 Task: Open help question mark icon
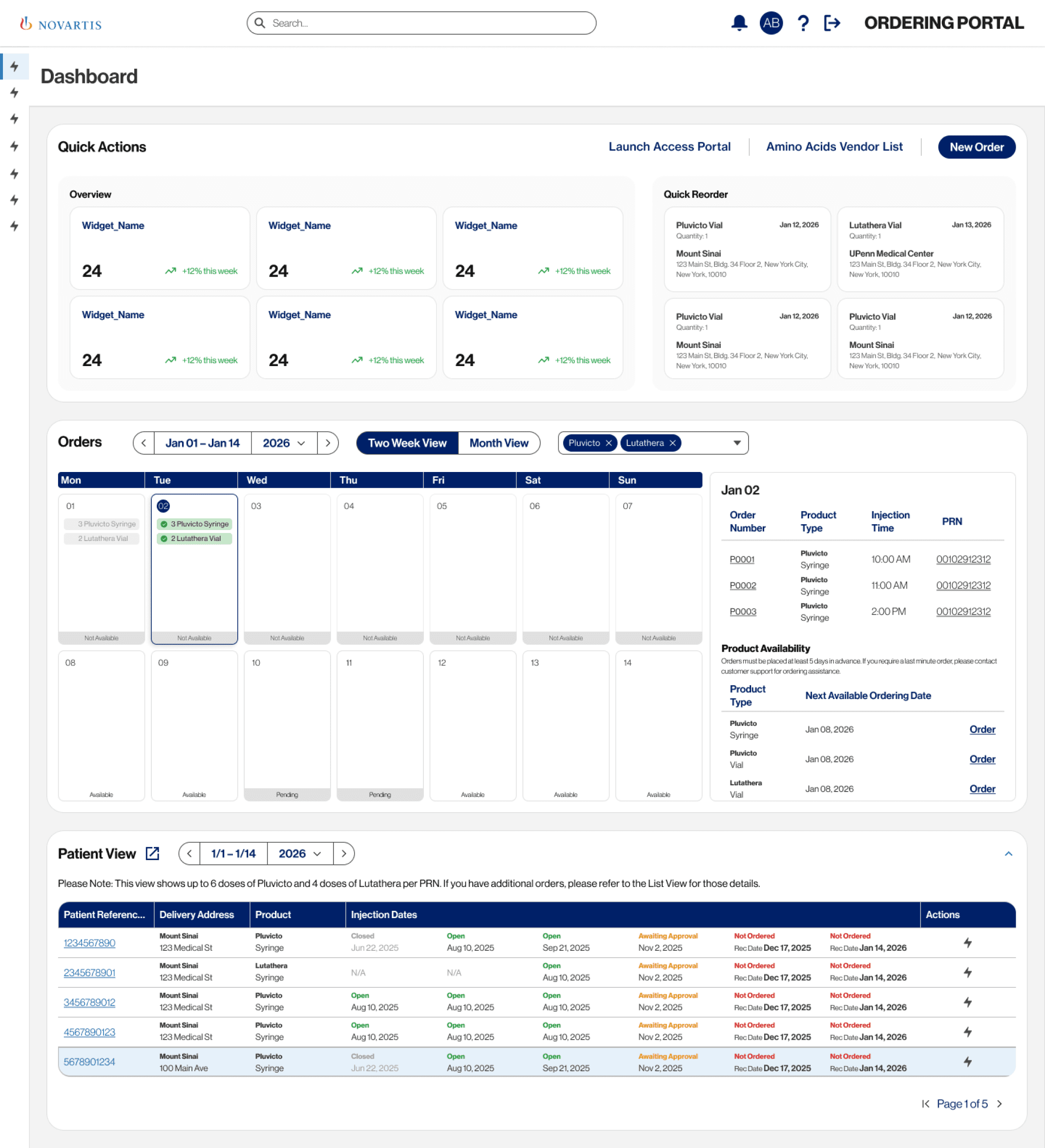point(803,23)
